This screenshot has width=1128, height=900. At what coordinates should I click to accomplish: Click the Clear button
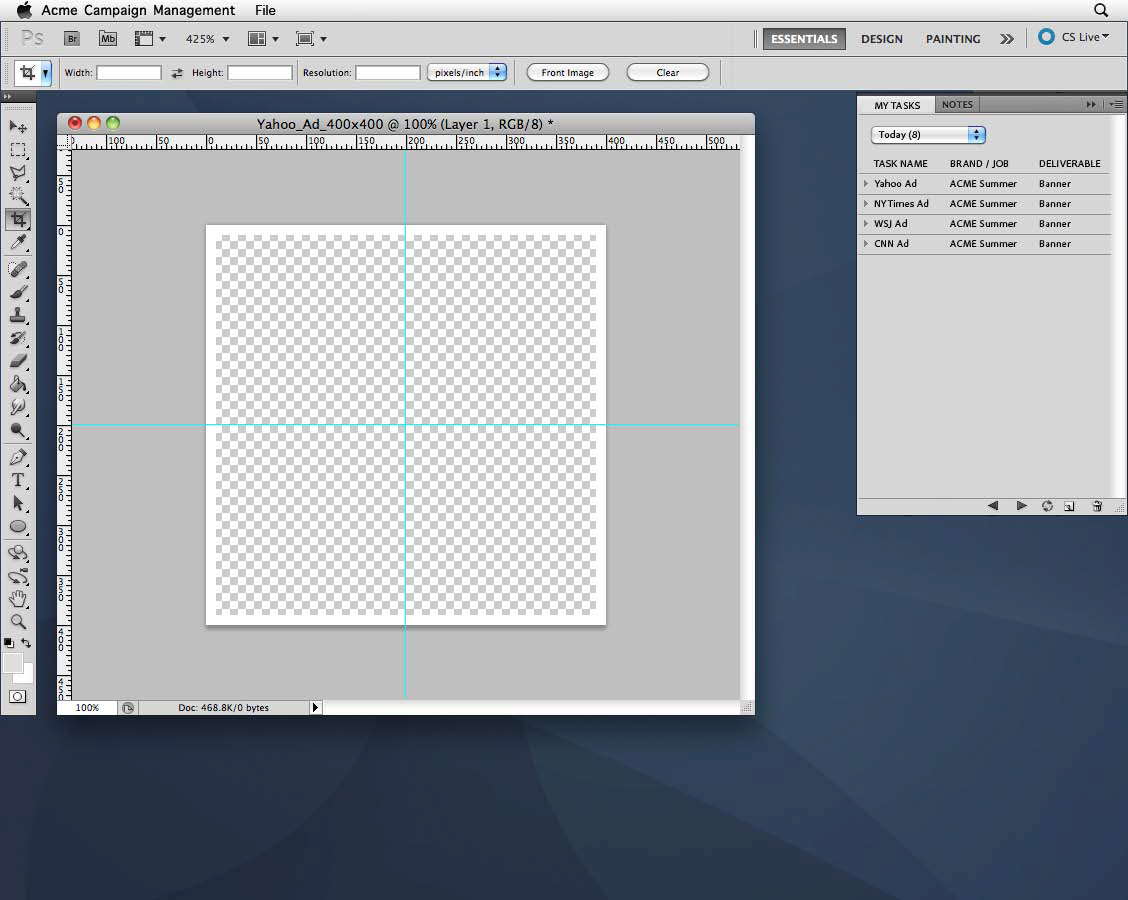pos(668,73)
